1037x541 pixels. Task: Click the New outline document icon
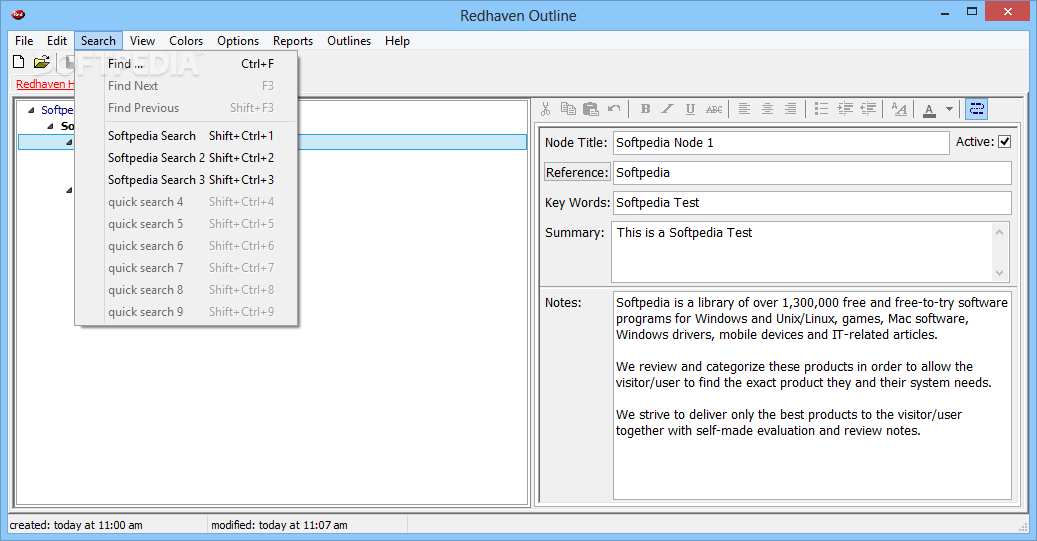click(x=19, y=62)
